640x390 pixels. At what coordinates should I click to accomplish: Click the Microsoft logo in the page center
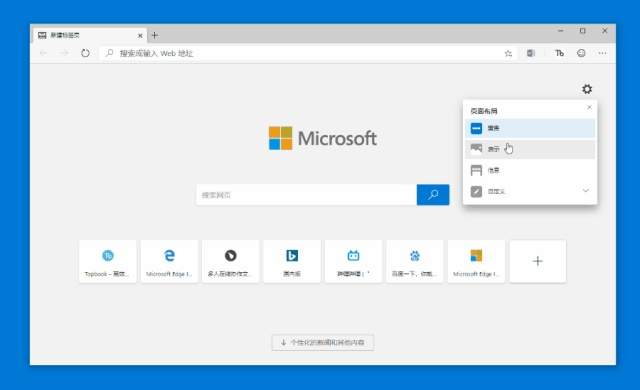tap(322, 138)
